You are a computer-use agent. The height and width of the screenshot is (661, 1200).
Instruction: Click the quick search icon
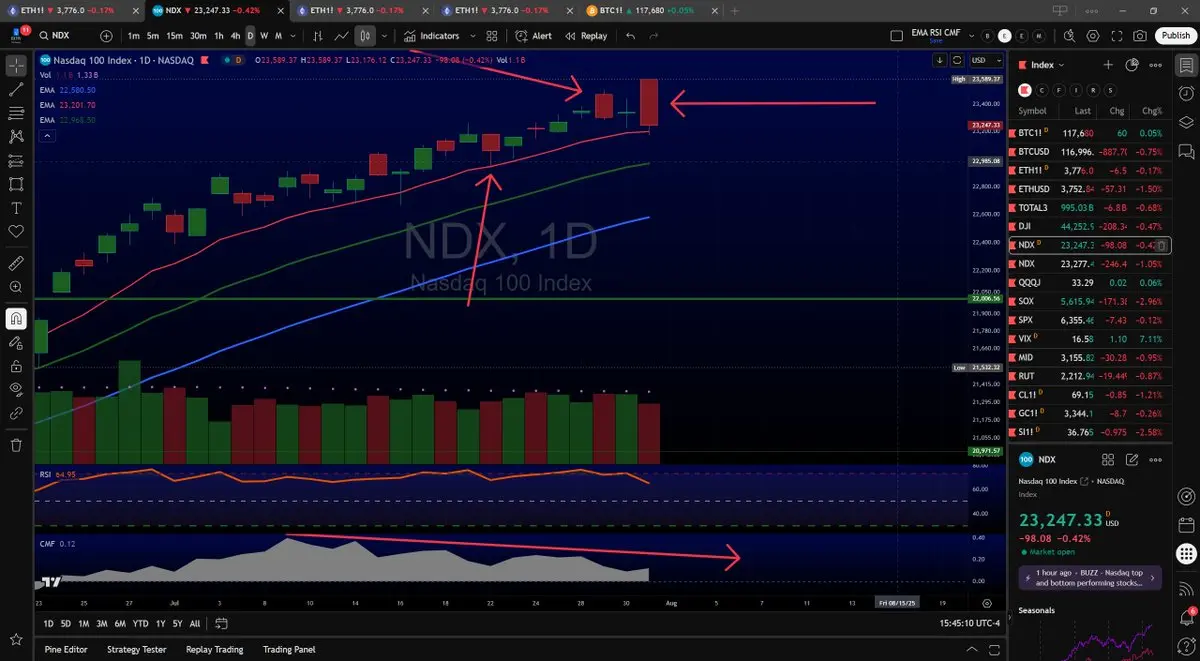coord(1070,35)
